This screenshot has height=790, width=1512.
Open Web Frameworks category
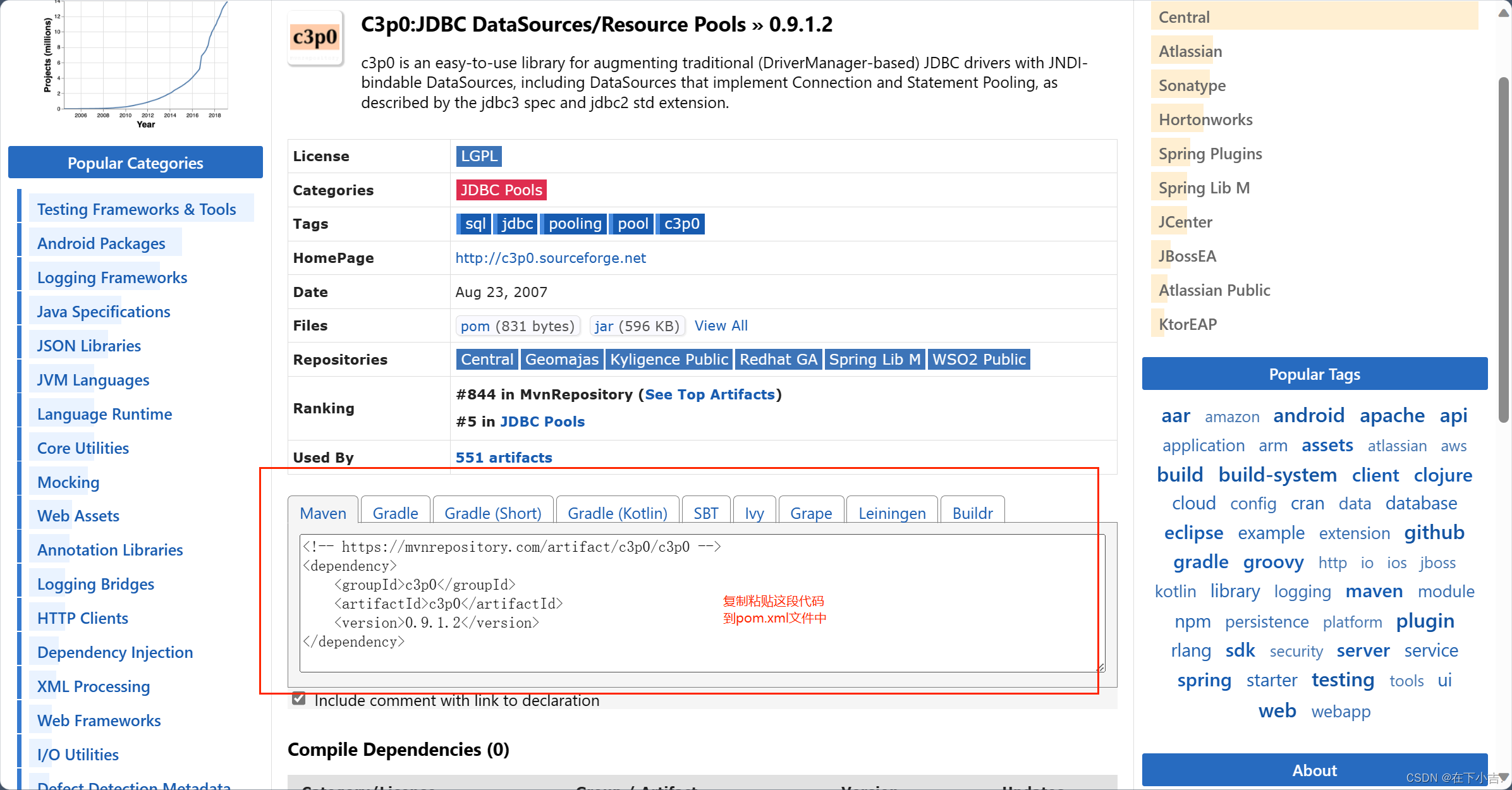[x=99, y=720]
